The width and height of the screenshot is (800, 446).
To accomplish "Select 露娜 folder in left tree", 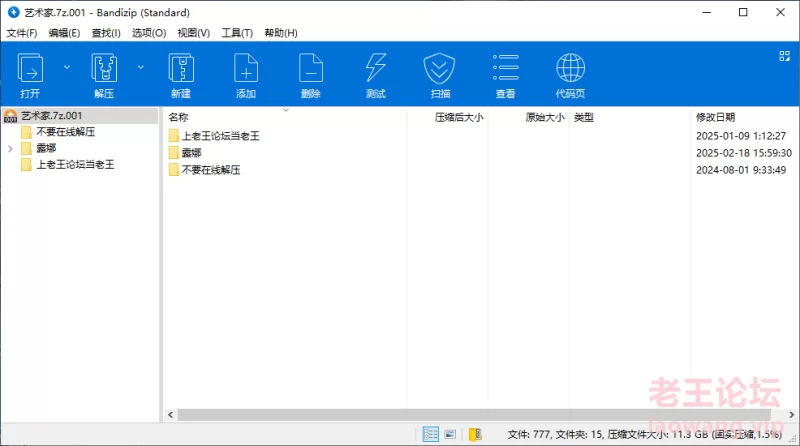I will coord(46,148).
